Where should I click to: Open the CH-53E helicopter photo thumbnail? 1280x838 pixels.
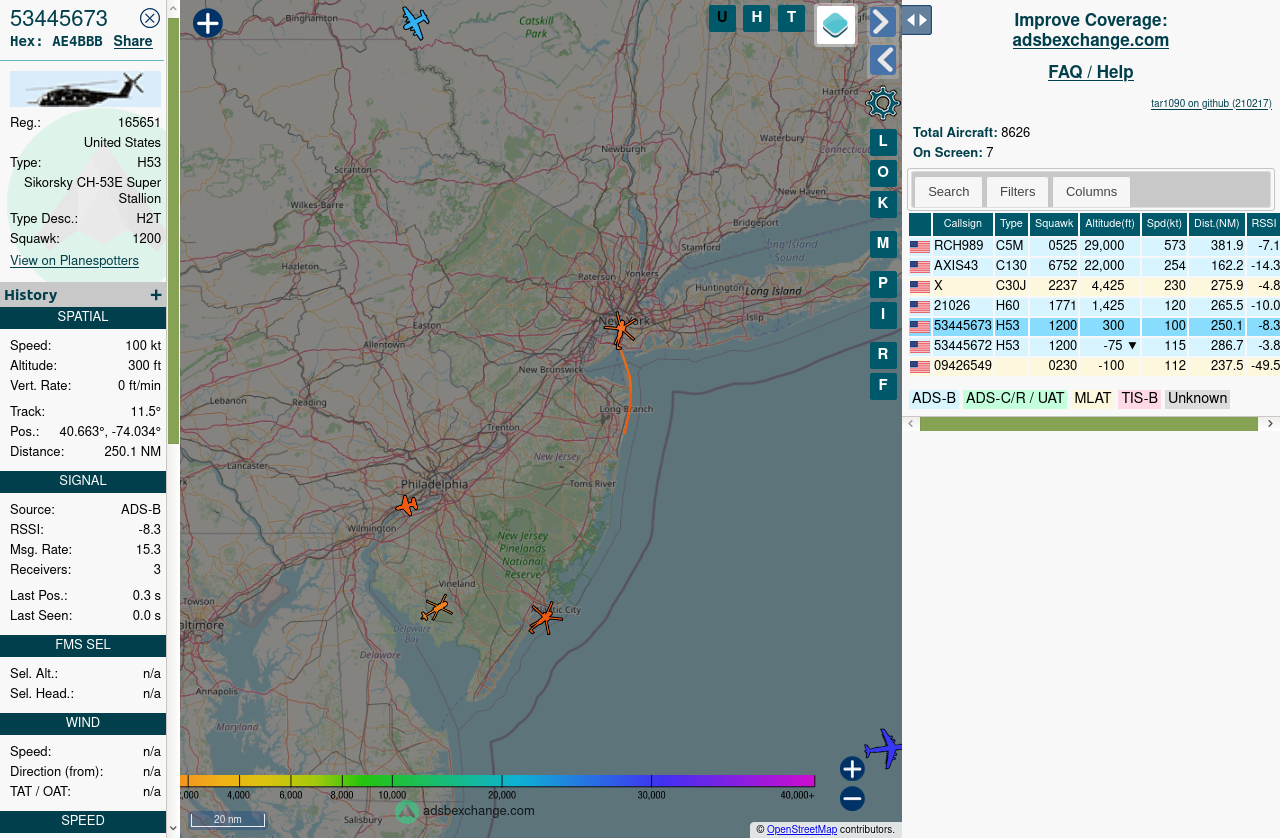(85, 89)
